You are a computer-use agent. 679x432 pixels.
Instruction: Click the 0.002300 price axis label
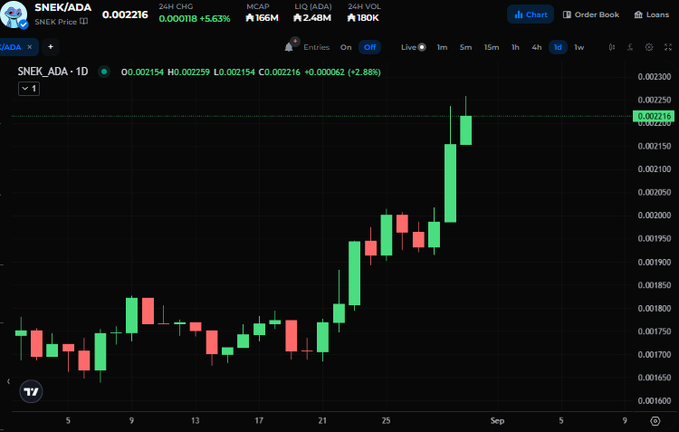[654, 77]
